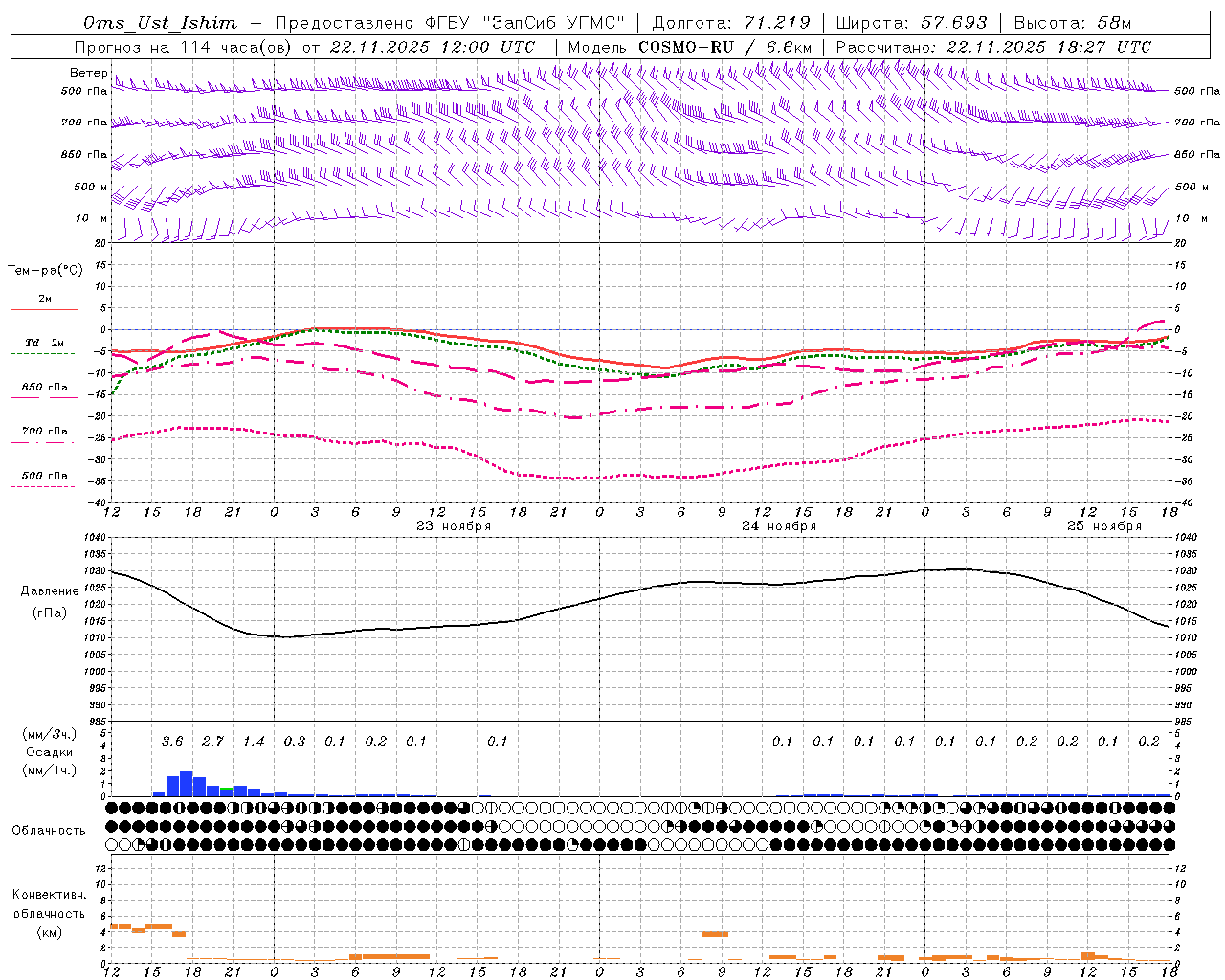
Task: Click the (км) unit label of convective clouds
Action: tap(49, 932)
